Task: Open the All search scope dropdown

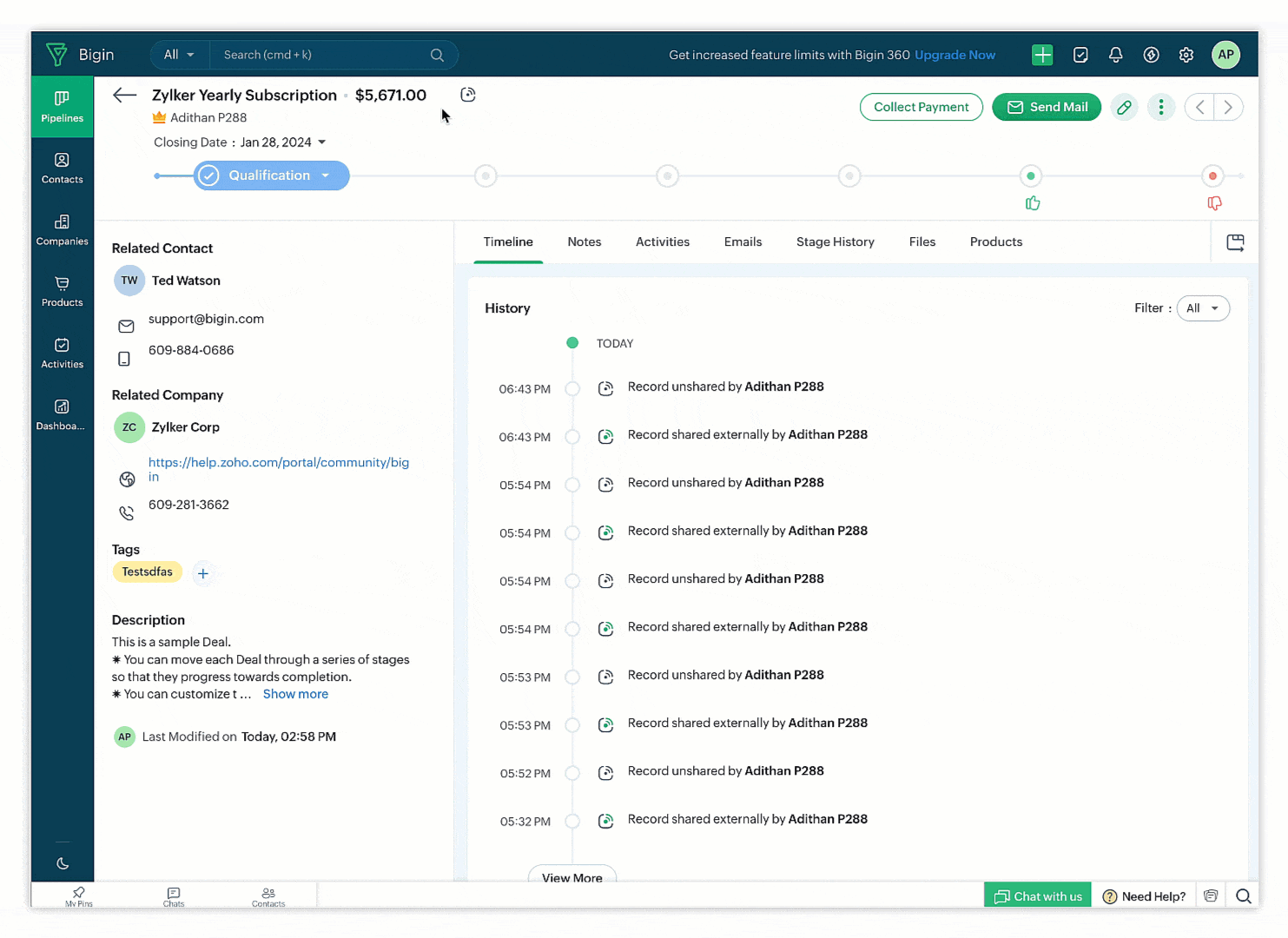Action: click(180, 55)
